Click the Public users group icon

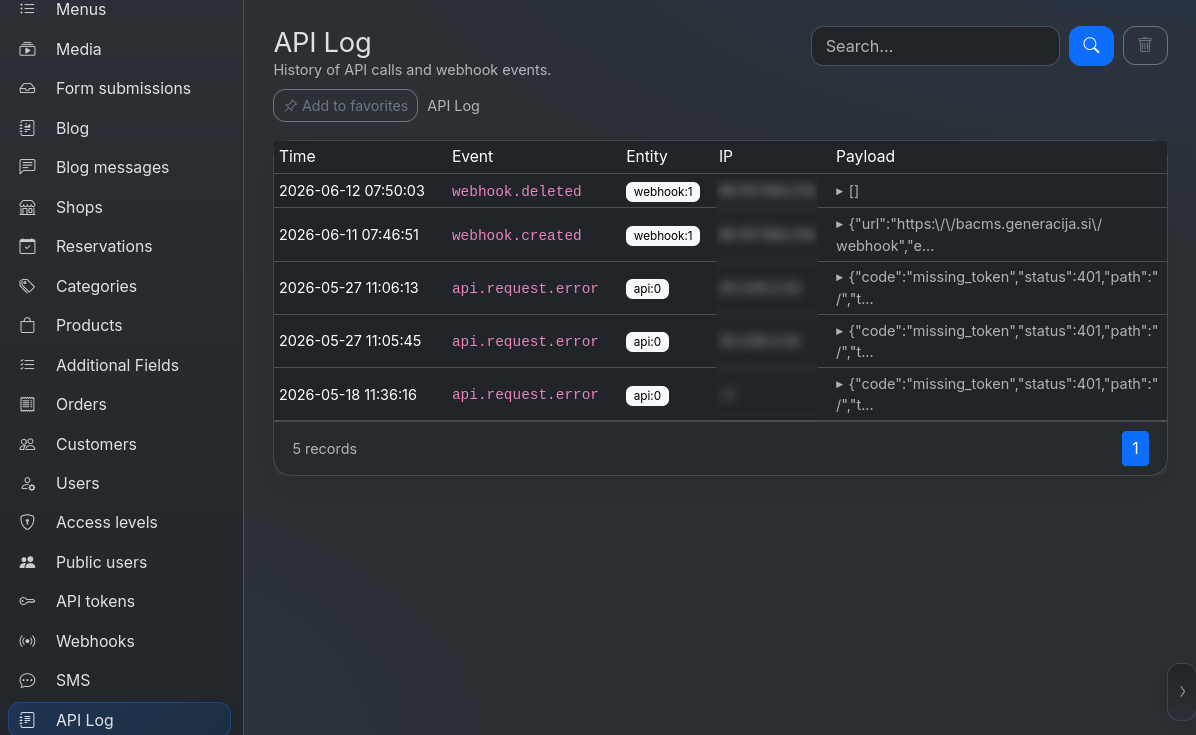tap(27, 562)
